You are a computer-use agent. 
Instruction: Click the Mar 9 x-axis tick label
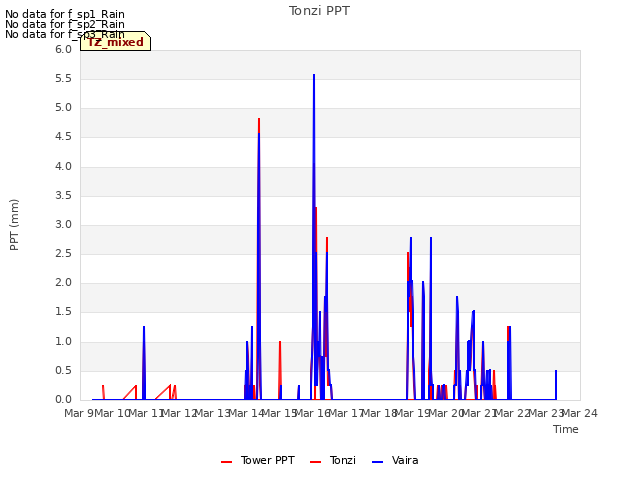tap(79, 413)
